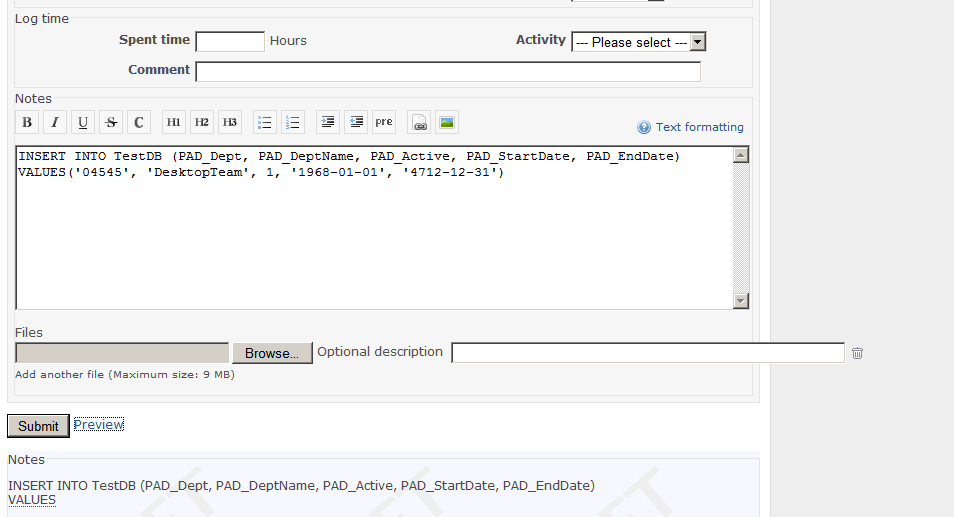Apply italic formatting in Notes toolbar
This screenshot has width=954, height=517.
[55, 122]
